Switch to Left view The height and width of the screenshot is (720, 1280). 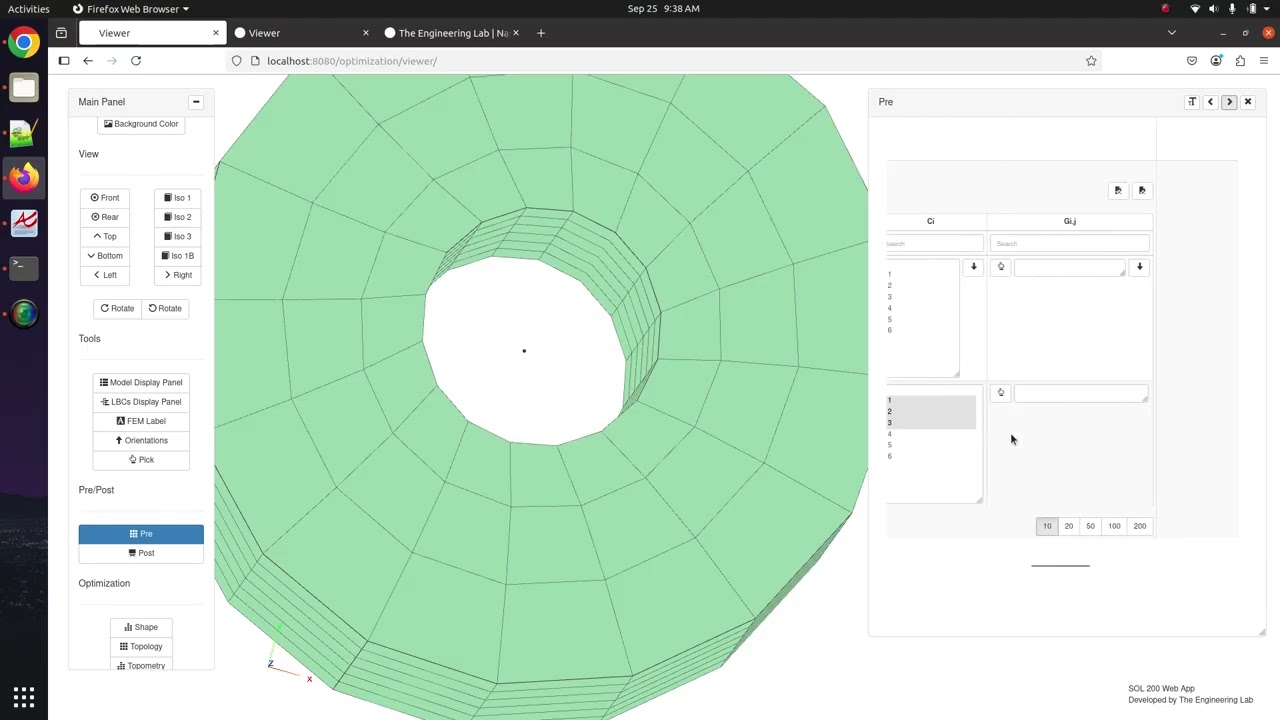[x=105, y=275]
